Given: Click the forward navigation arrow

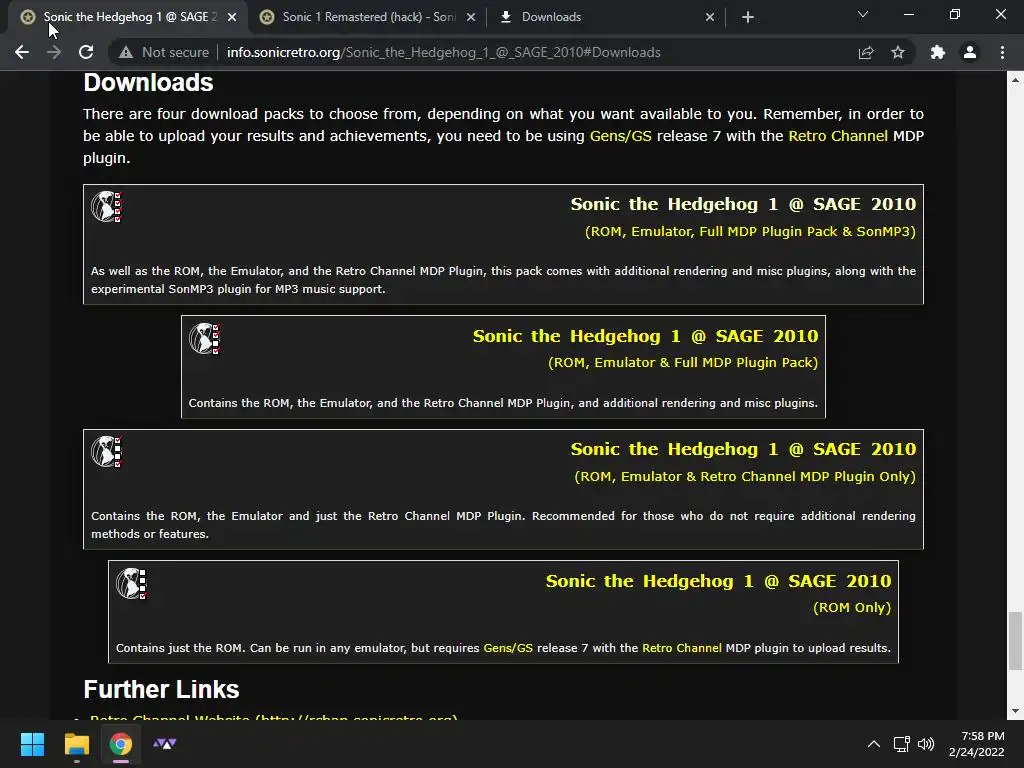Looking at the screenshot, I should 54,52.
